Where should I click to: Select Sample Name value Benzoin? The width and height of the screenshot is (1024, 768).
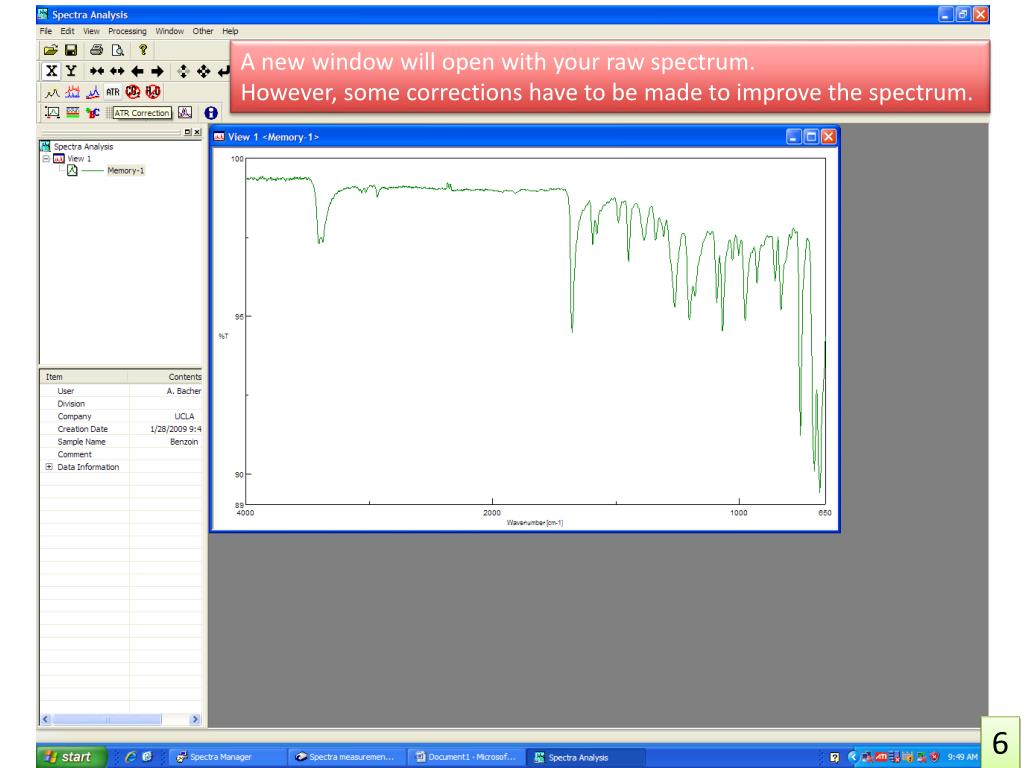[184, 441]
